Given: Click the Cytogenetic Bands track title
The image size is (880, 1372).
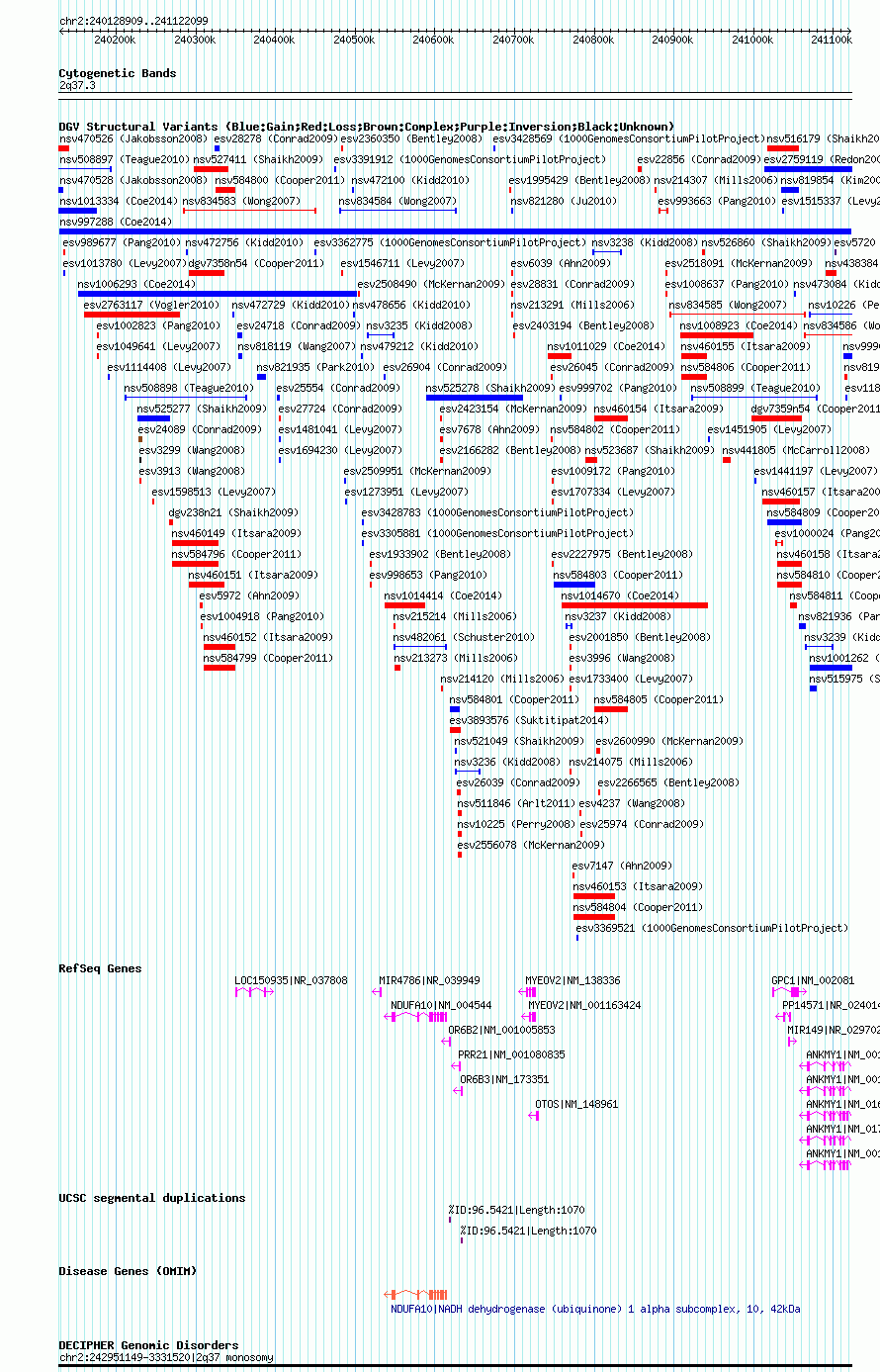Looking at the screenshot, I should pyautogui.click(x=117, y=73).
